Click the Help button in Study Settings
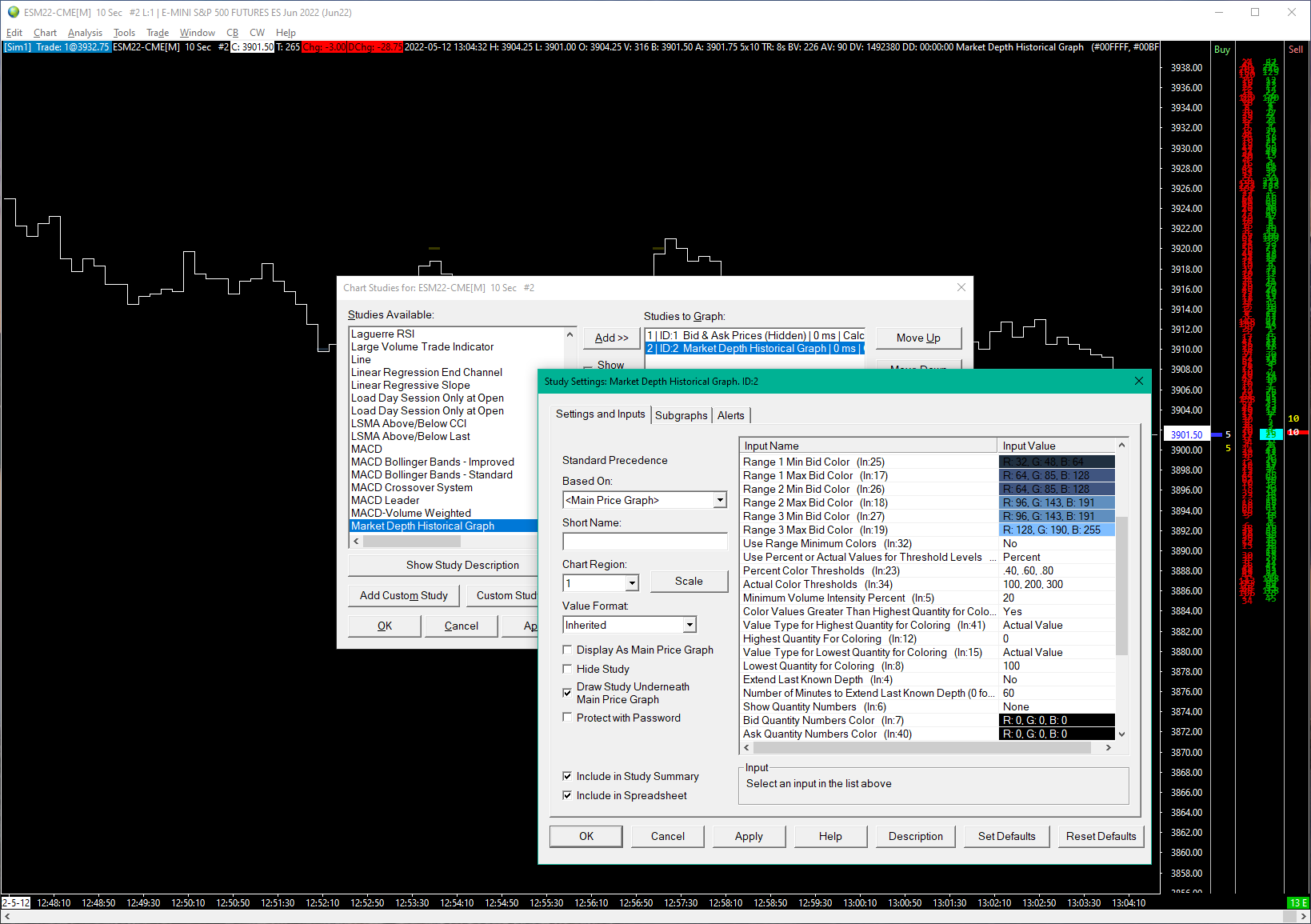Image resolution: width=1311 pixels, height=924 pixels. coord(830,836)
